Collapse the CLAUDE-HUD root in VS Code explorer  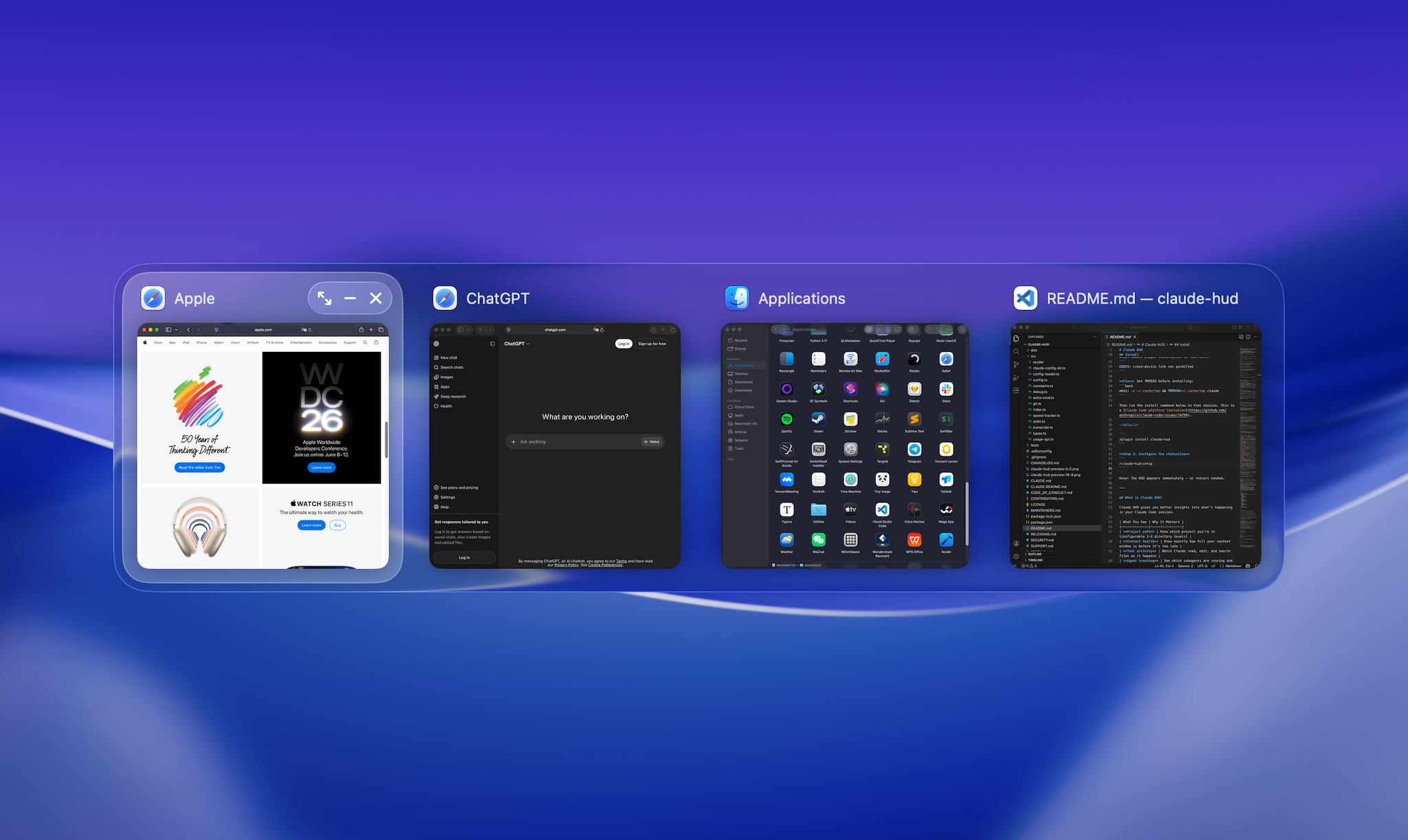click(1037, 344)
